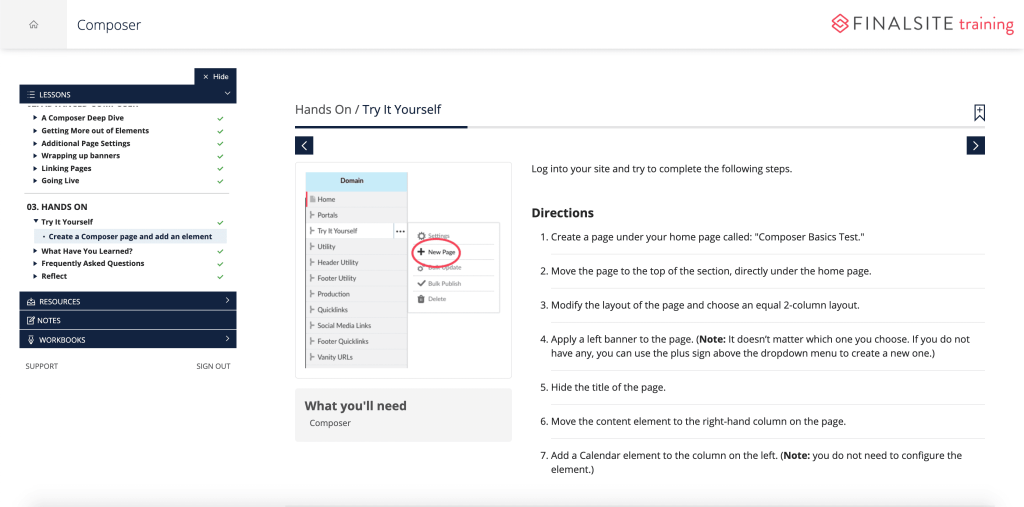The height and width of the screenshot is (507, 1024).
Task: Click the bookmark icon for this lesson
Action: [979, 112]
